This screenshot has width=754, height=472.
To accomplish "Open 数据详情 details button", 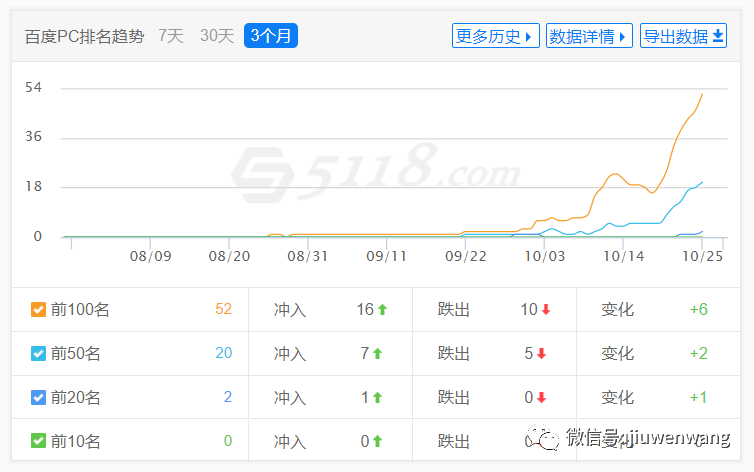I will point(589,36).
